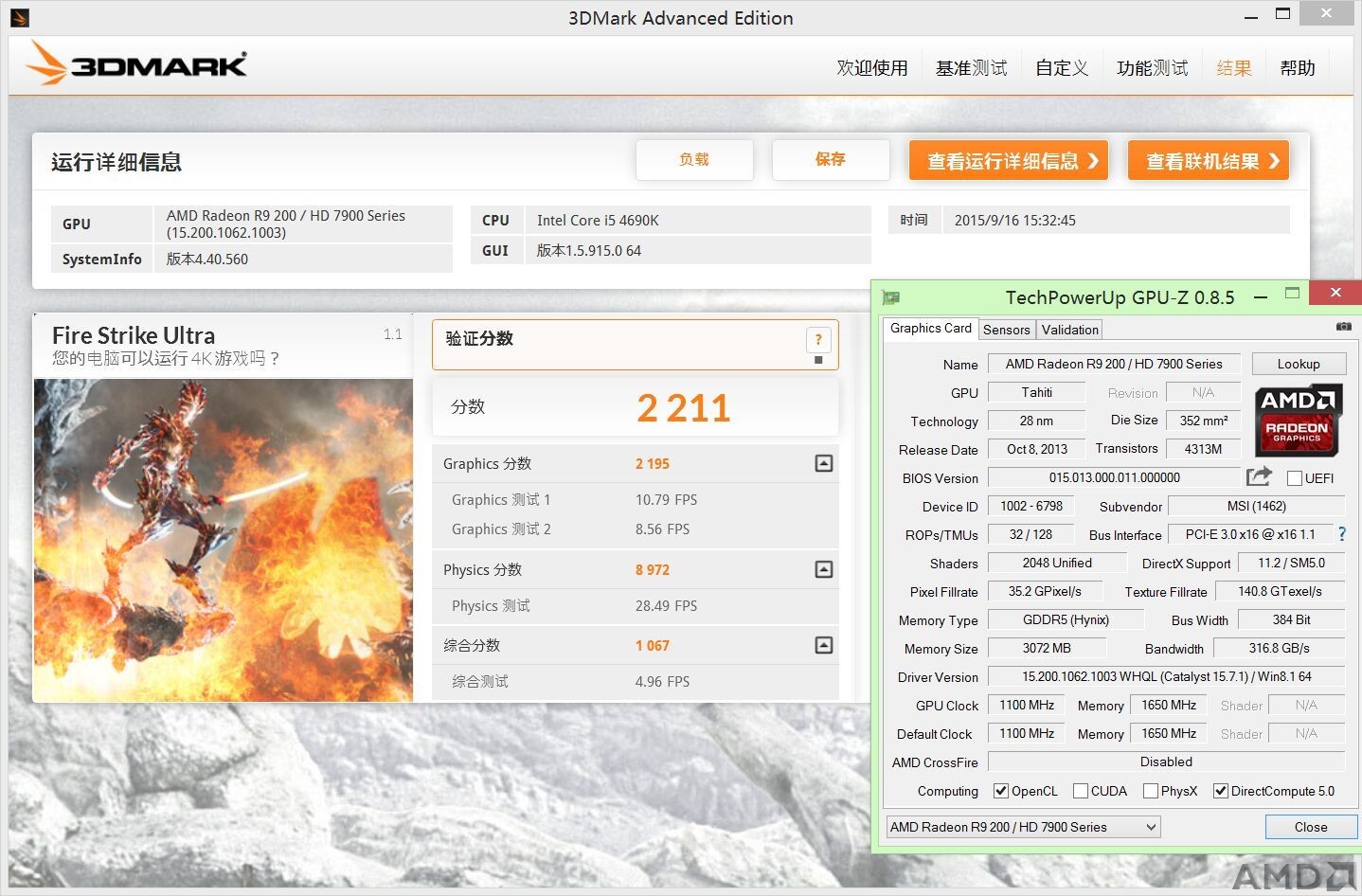Image resolution: width=1362 pixels, height=896 pixels.
Task: Click the 负载 load button
Action: [x=694, y=159]
